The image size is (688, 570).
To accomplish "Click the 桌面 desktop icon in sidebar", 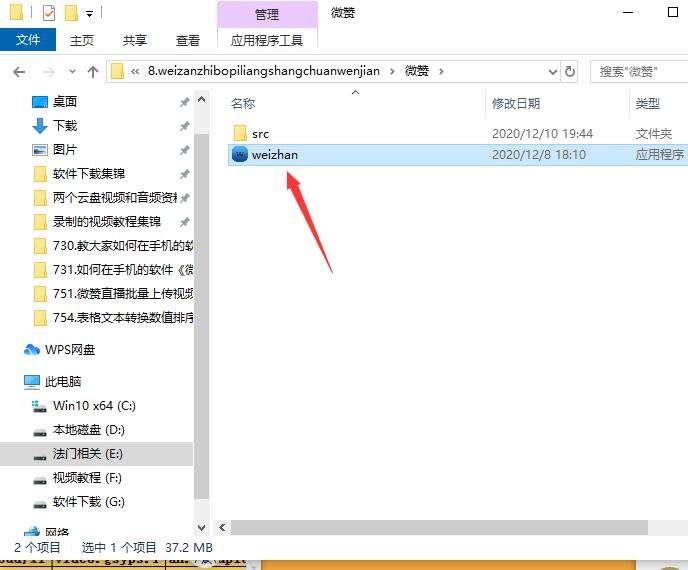I will point(40,102).
